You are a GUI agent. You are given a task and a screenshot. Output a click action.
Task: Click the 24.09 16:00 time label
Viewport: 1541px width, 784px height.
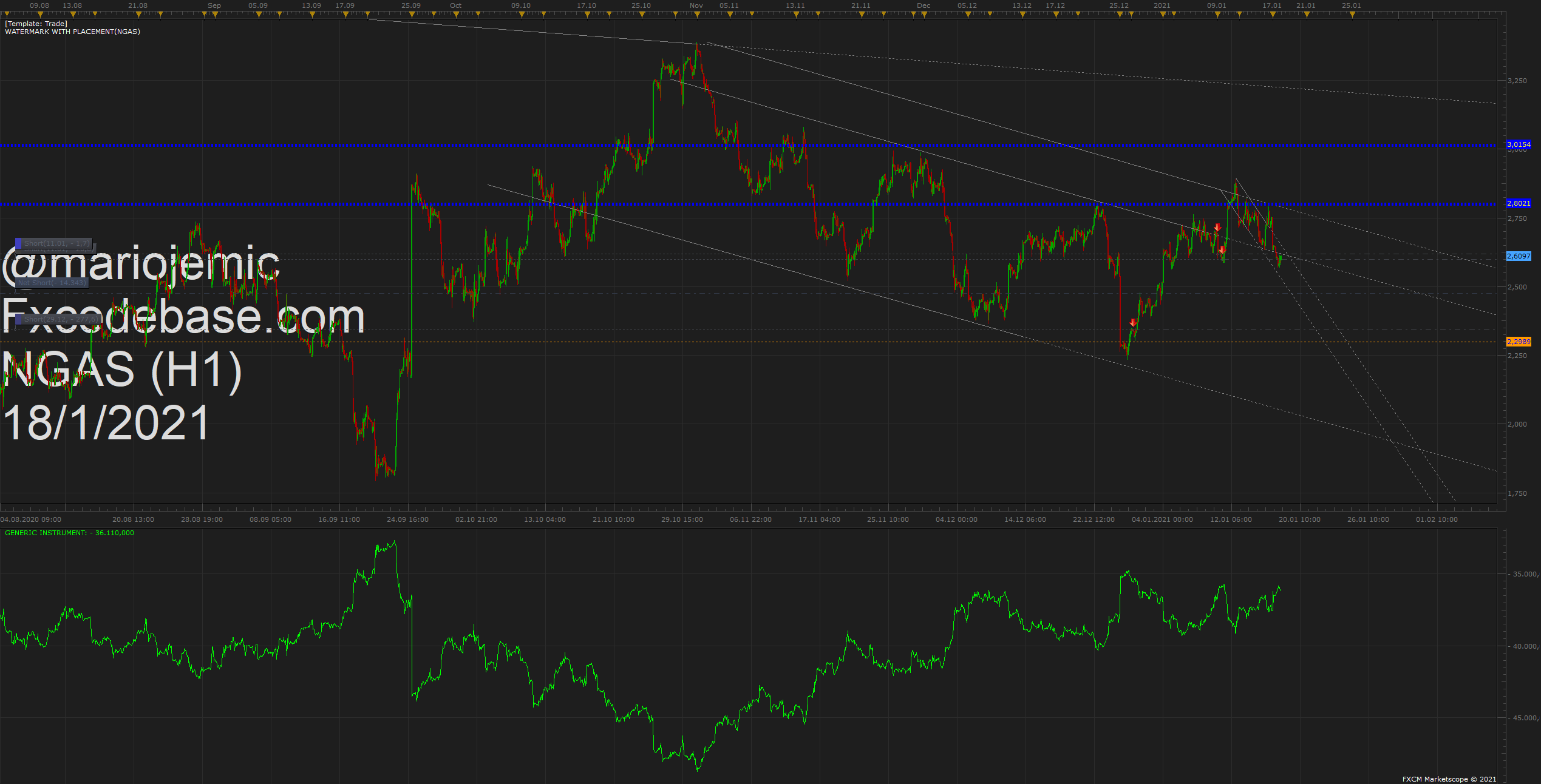point(407,519)
